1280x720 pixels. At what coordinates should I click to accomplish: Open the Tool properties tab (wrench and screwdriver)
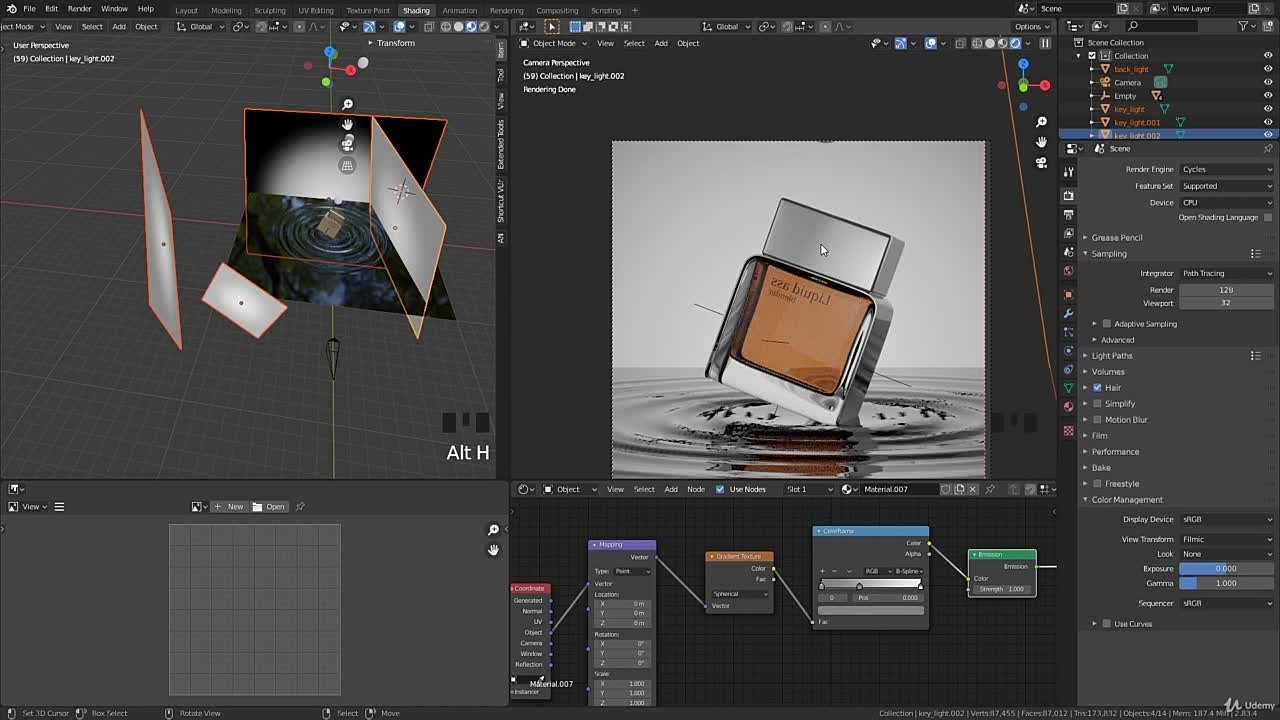click(x=1068, y=173)
